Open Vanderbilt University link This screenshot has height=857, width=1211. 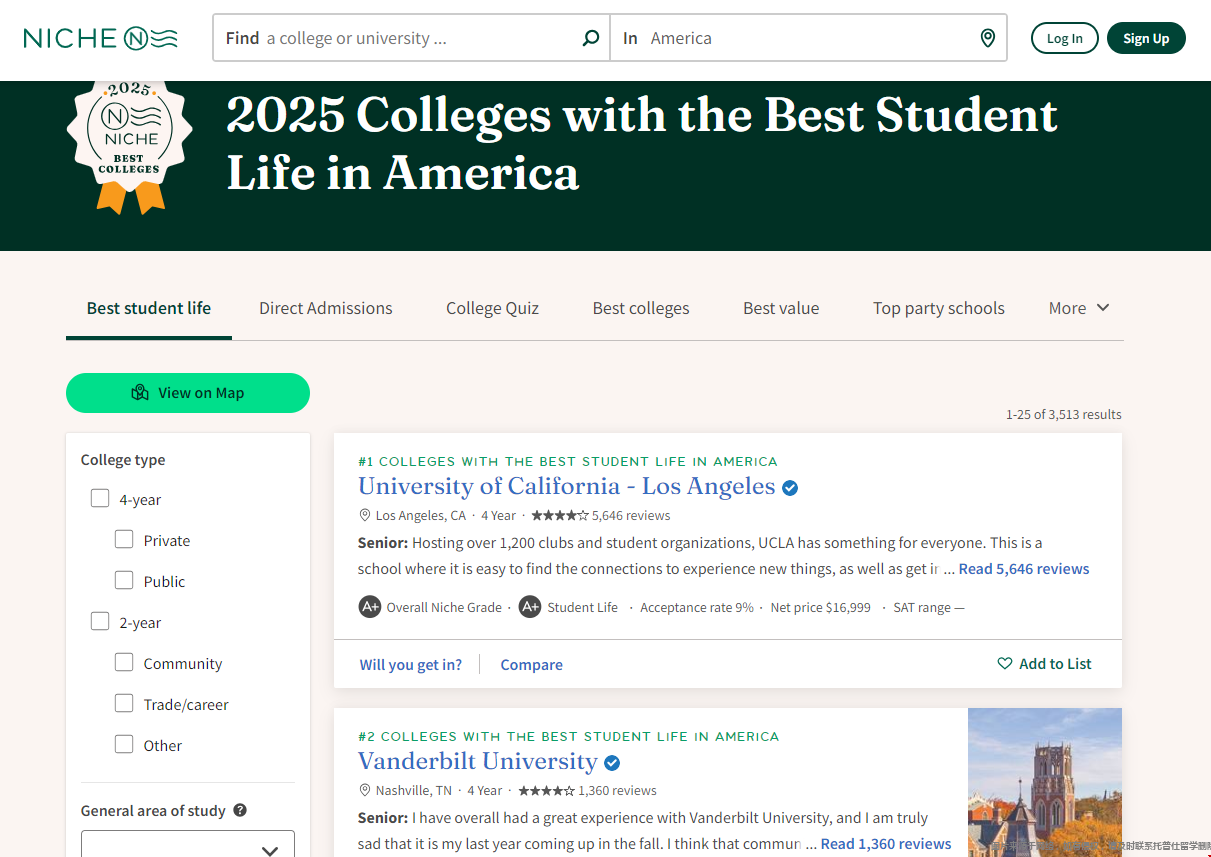[x=478, y=762]
